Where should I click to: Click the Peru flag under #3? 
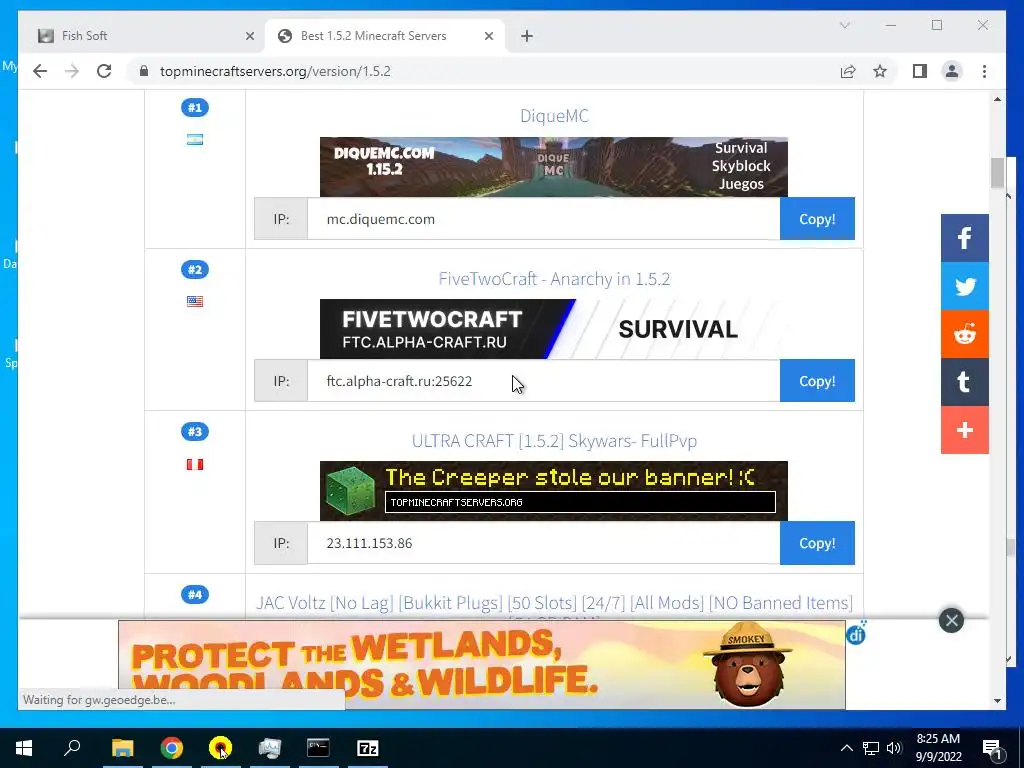click(195, 464)
